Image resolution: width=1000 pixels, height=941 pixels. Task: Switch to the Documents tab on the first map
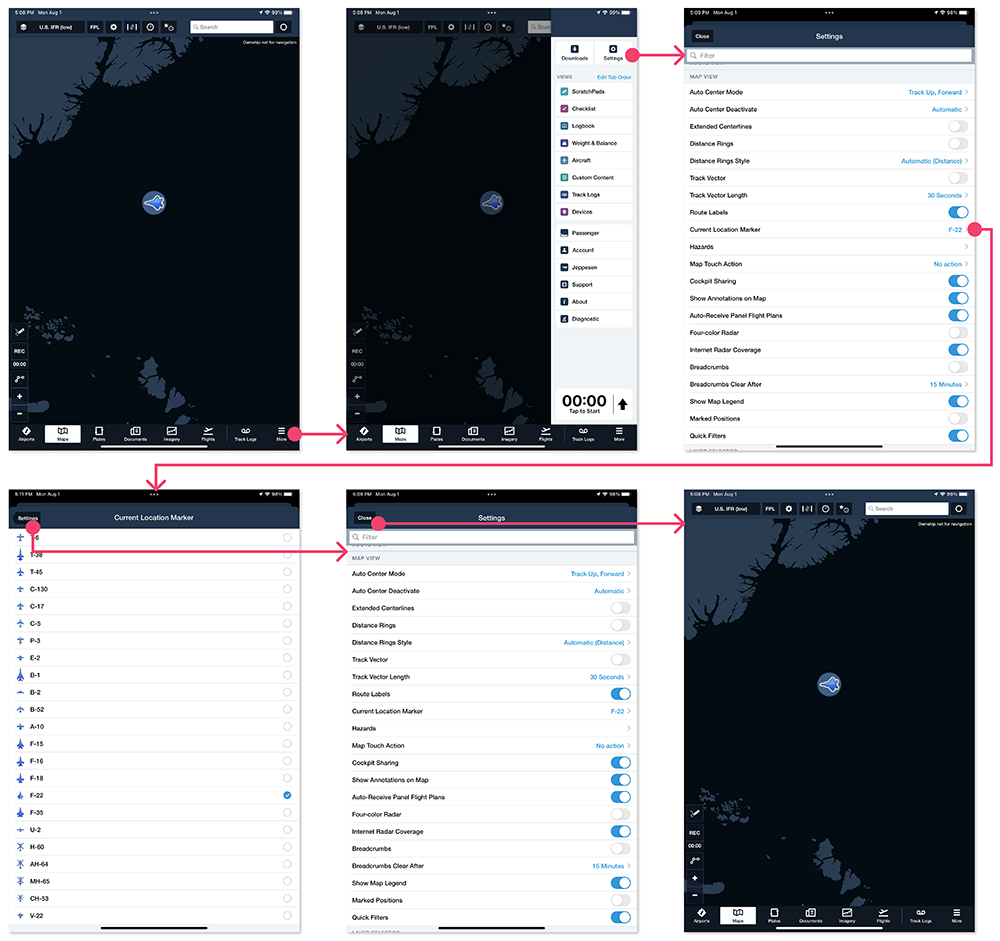coord(135,434)
